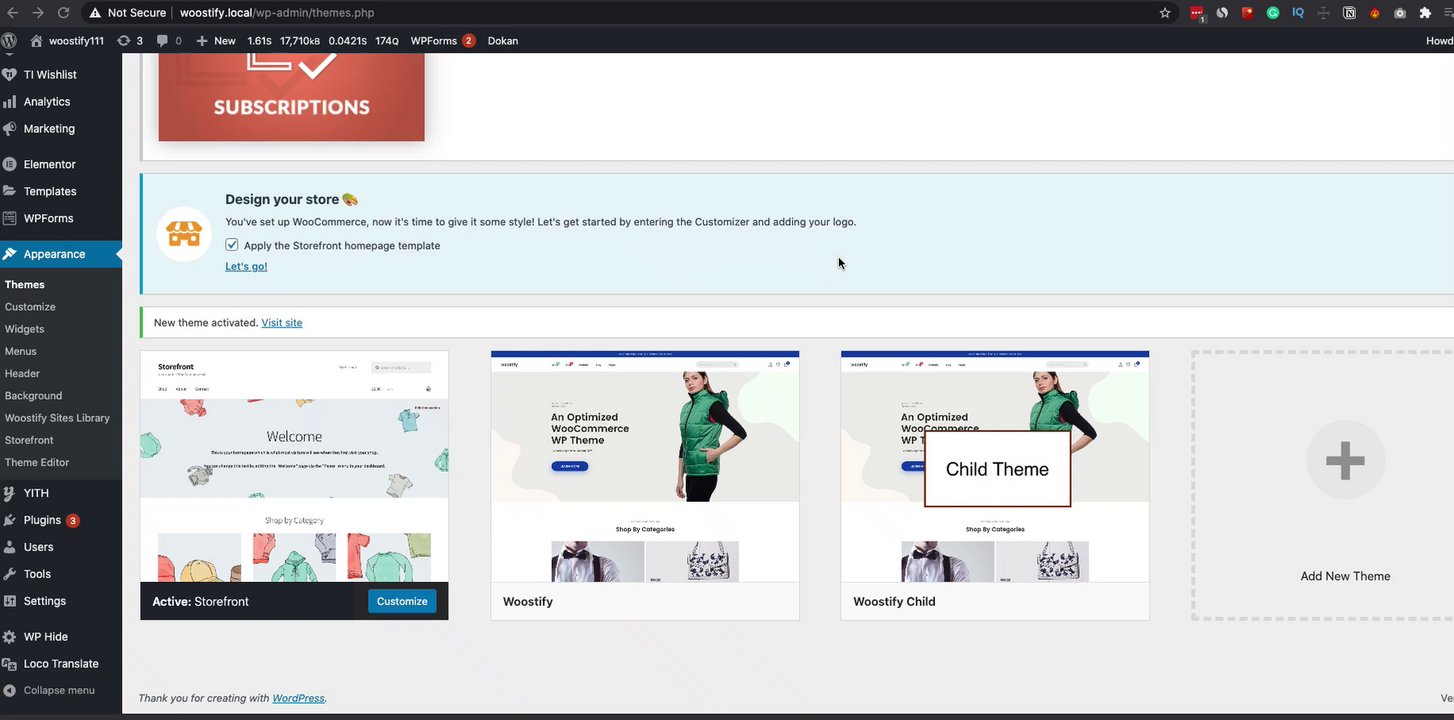
Task: Click the Appearance menu item
Action: coord(61,254)
